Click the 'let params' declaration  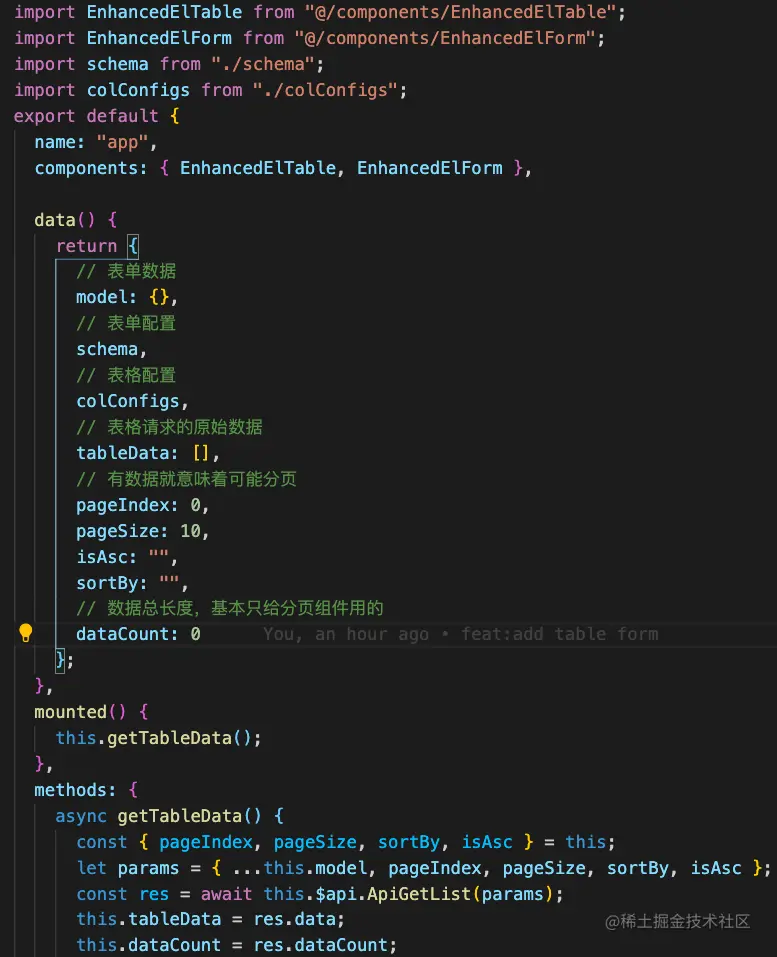(x=423, y=869)
